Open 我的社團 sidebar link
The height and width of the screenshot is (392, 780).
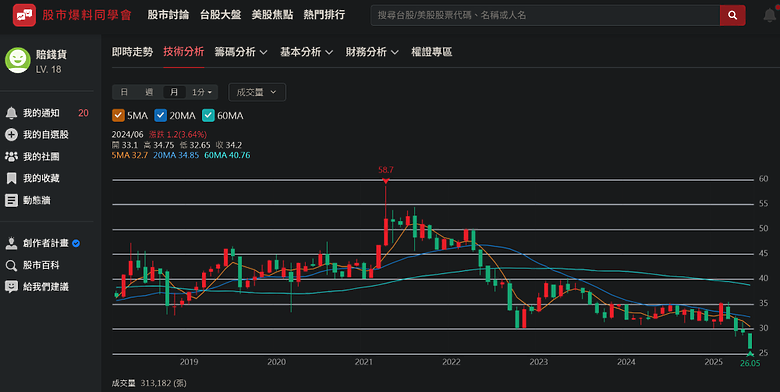41,156
